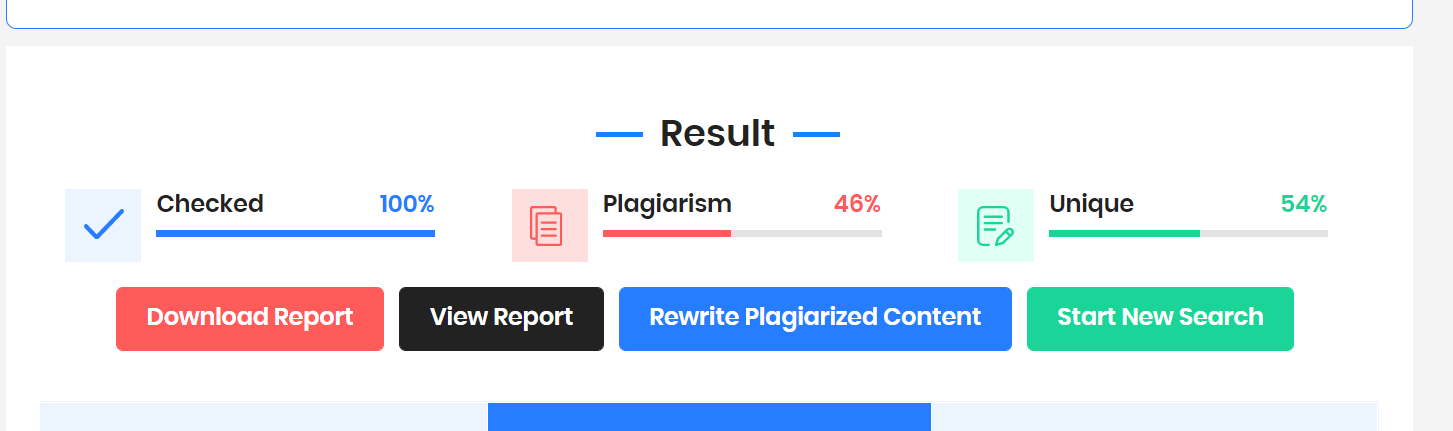Open View Report
The image size is (1453, 431).
pyautogui.click(x=501, y=319)
